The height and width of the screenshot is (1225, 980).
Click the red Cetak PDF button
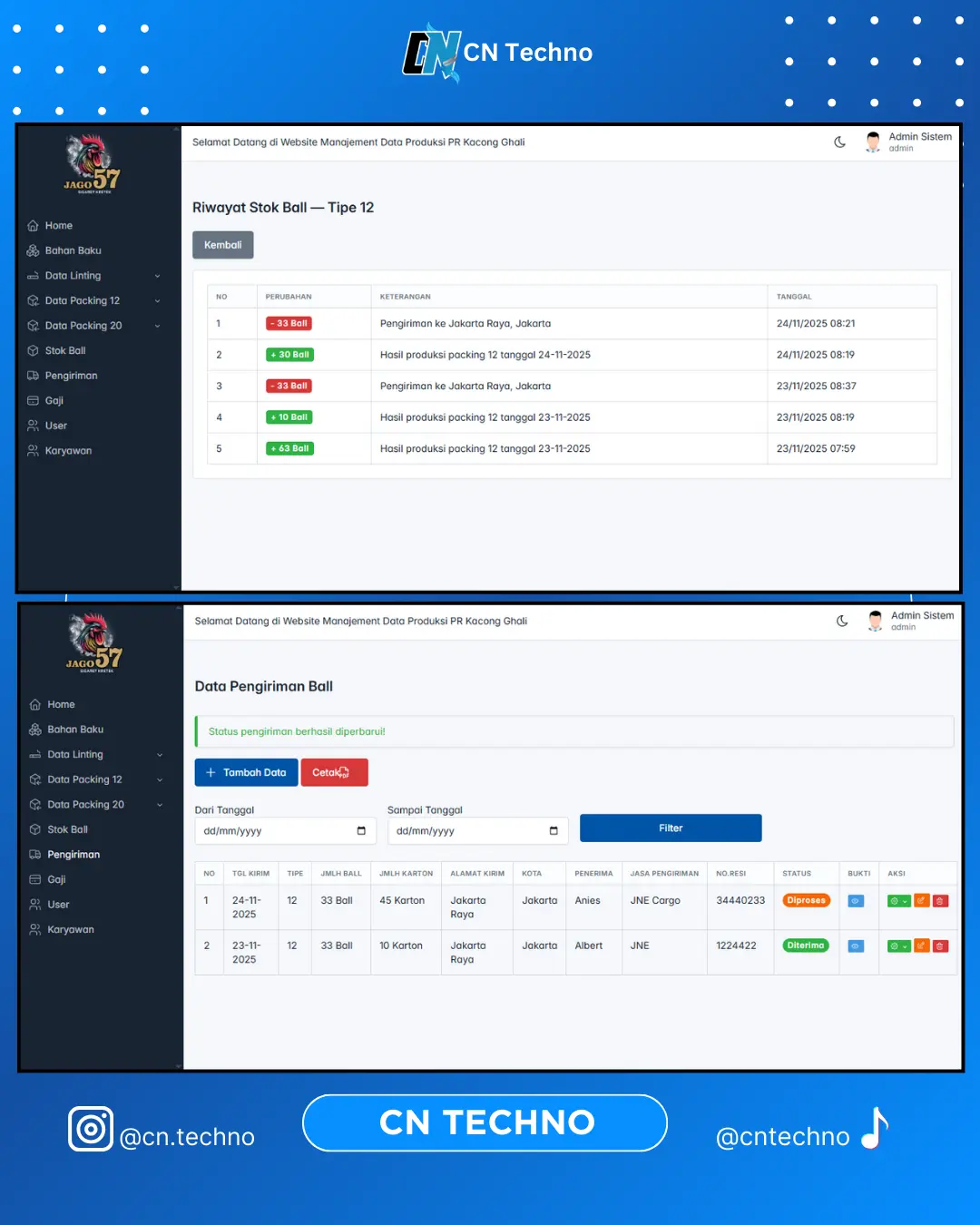click(334, 772)
